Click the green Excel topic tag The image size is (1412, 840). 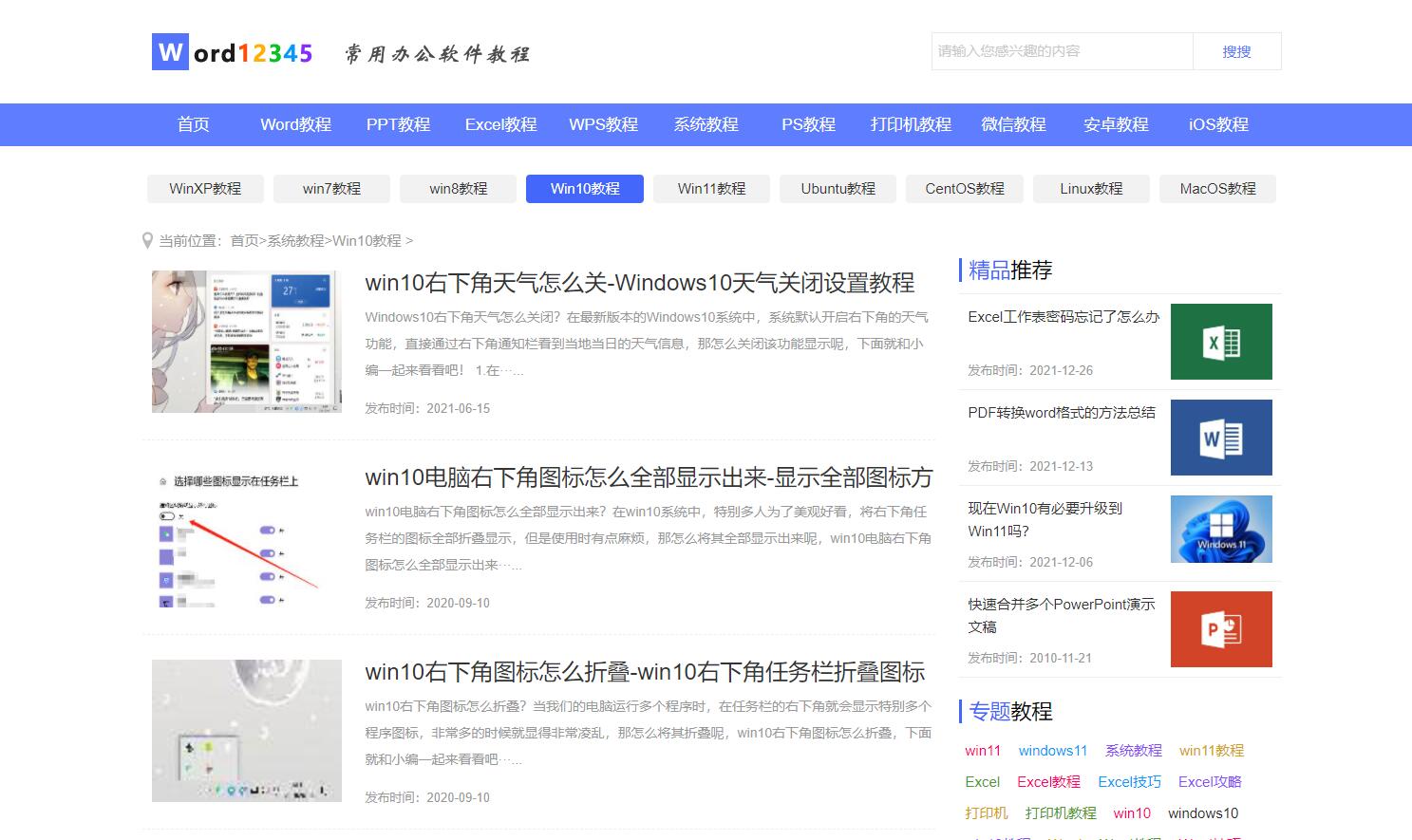tap(983, 782)
